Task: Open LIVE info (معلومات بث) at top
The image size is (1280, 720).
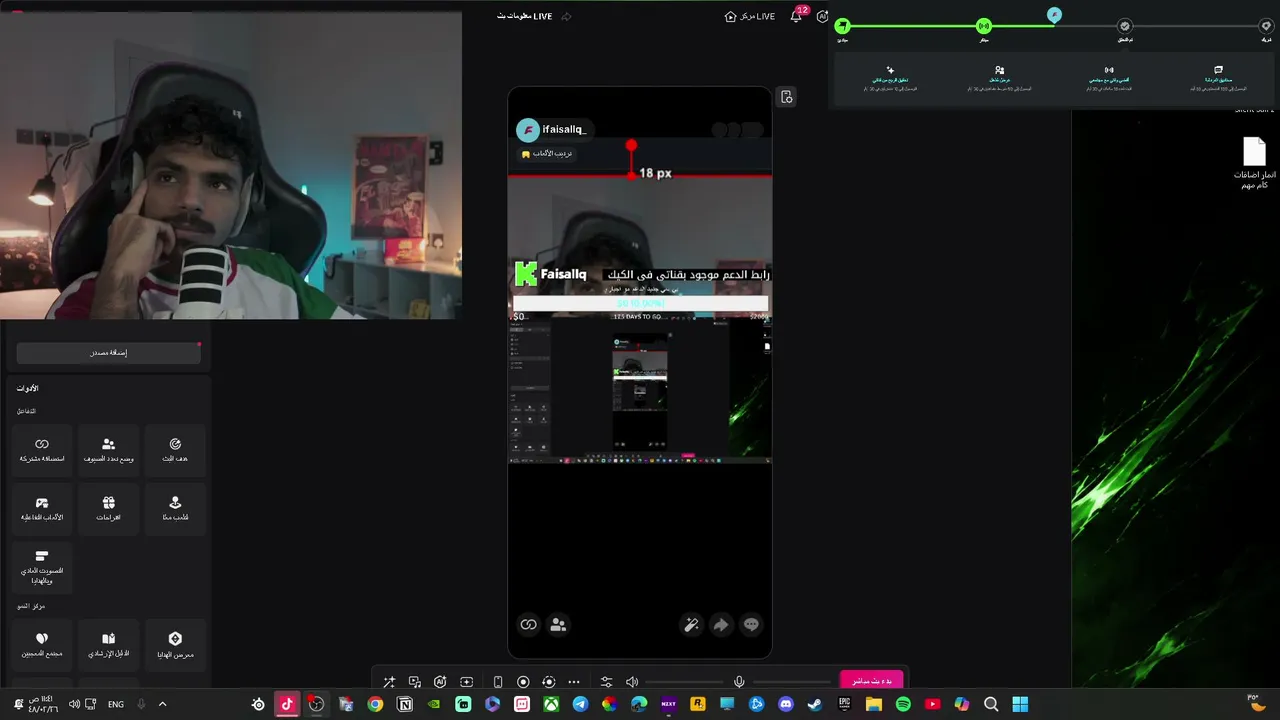Action: tap(524, 16)
